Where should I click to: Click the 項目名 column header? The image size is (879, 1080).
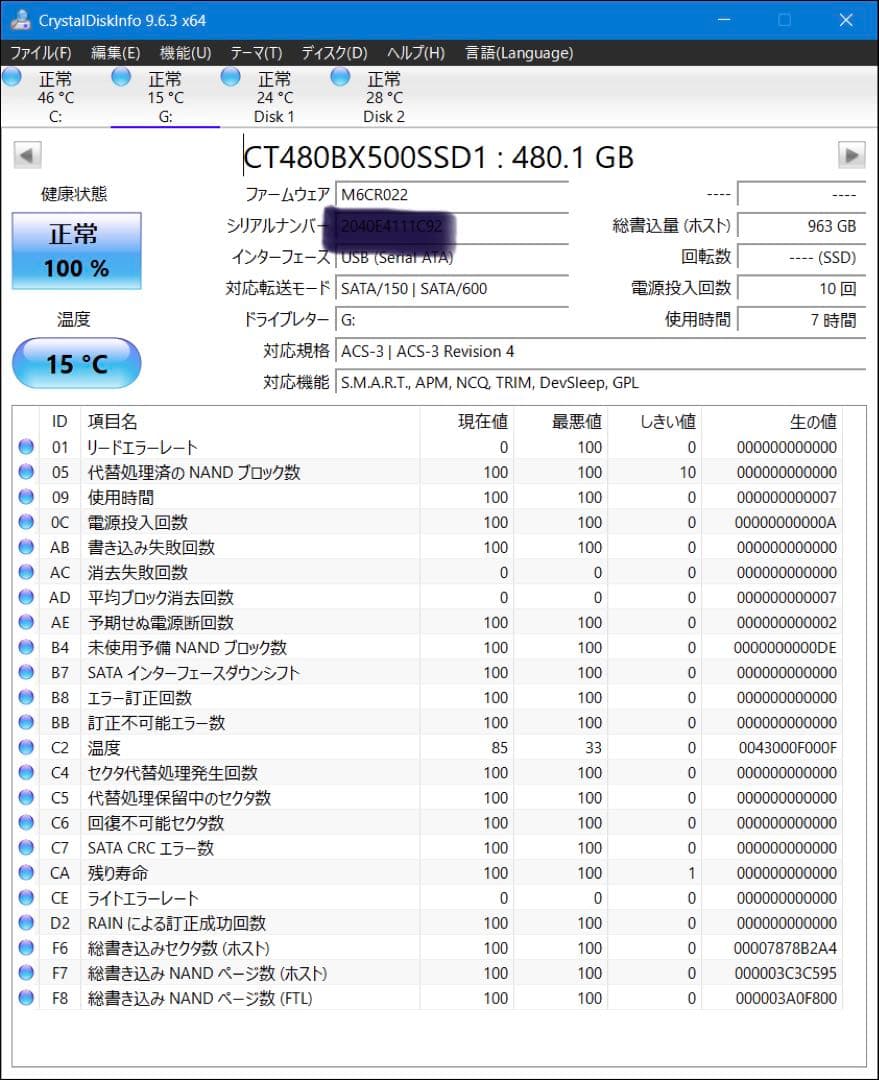pos(250,422)
